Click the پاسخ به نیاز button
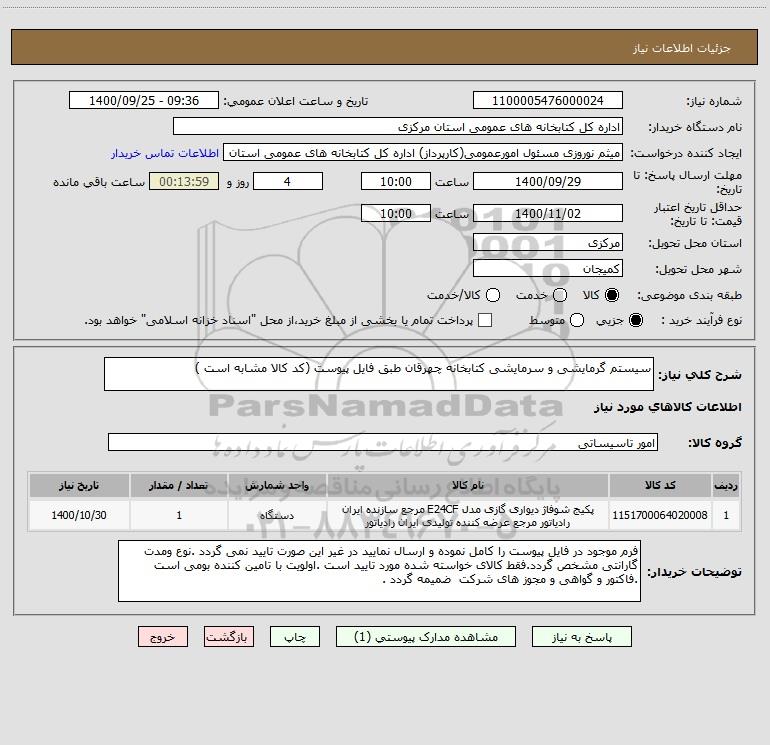770x745 pixels. (581, 637)
